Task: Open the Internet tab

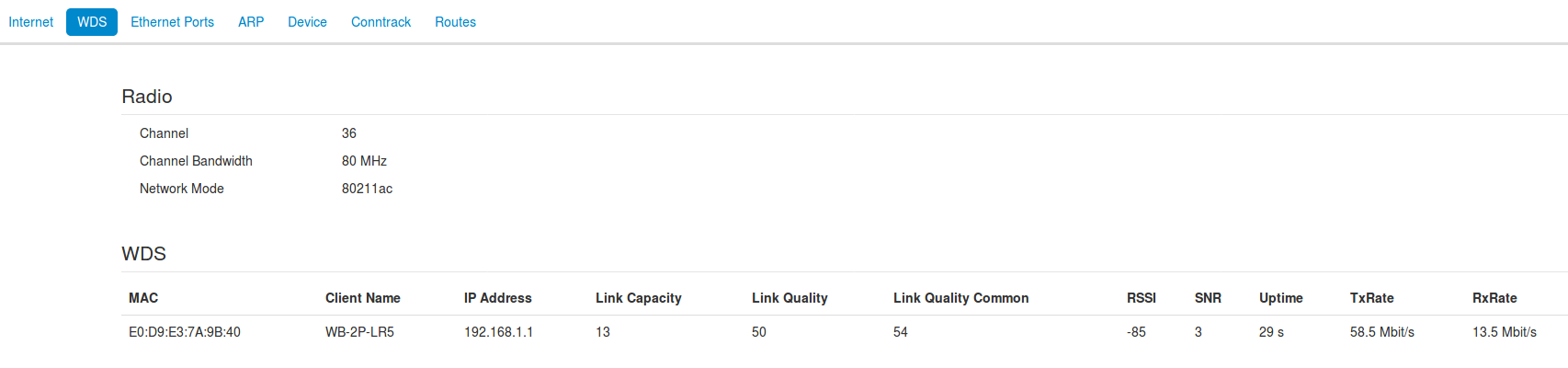Action: [x=31, y=22]
